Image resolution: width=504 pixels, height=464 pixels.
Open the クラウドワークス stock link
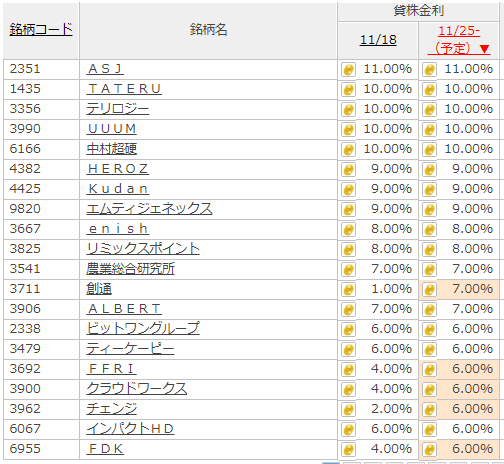pos(137,389)
